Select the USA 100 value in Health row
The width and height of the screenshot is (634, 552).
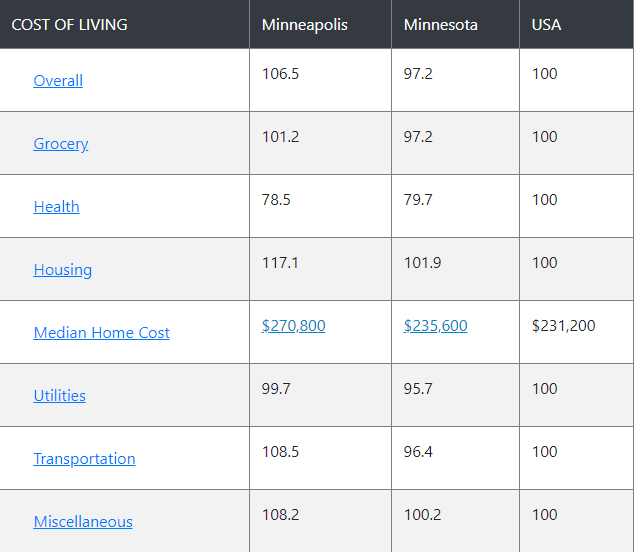545,200
